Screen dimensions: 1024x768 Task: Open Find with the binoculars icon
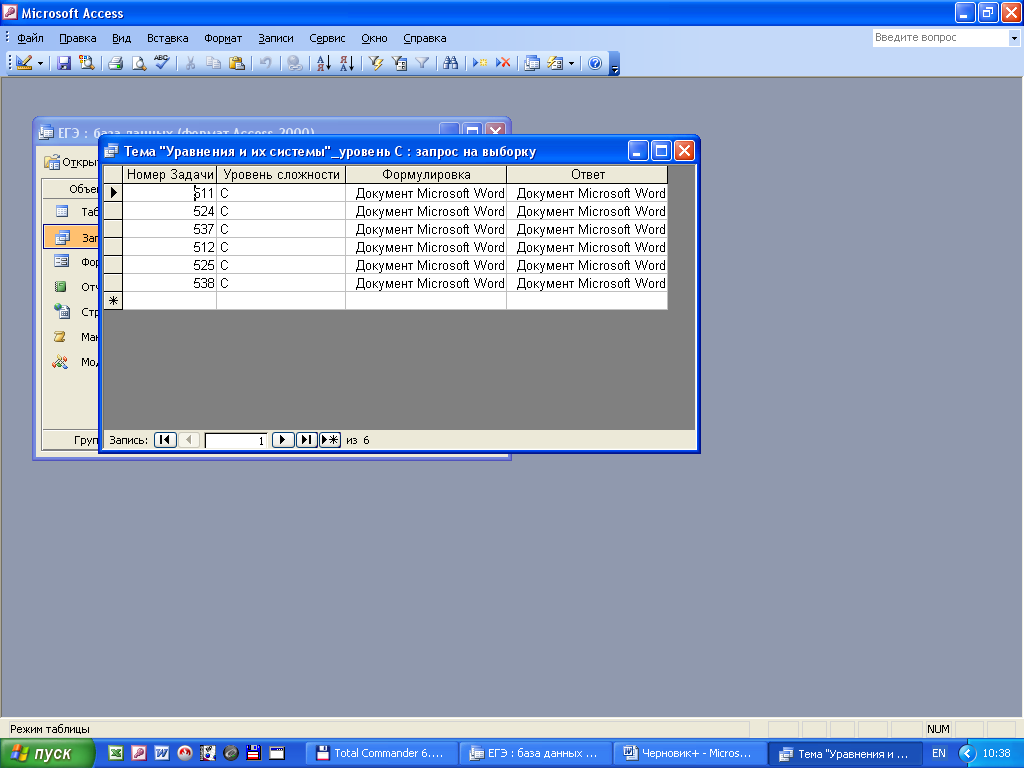(451, 63)
